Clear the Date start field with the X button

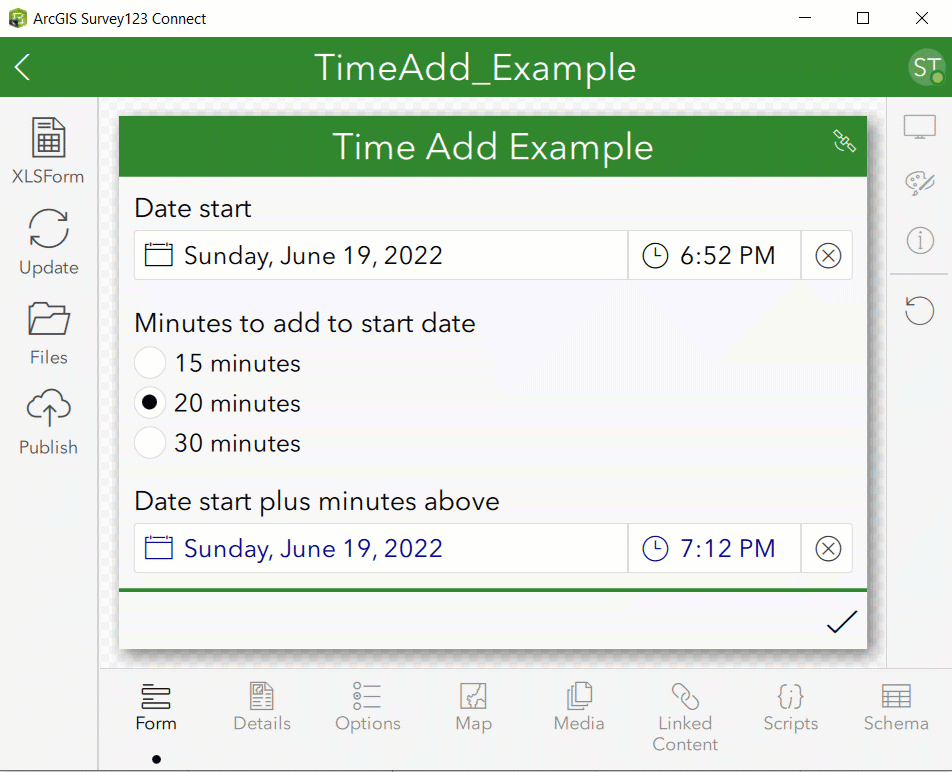pyautogui.click(x=827, y=255)
